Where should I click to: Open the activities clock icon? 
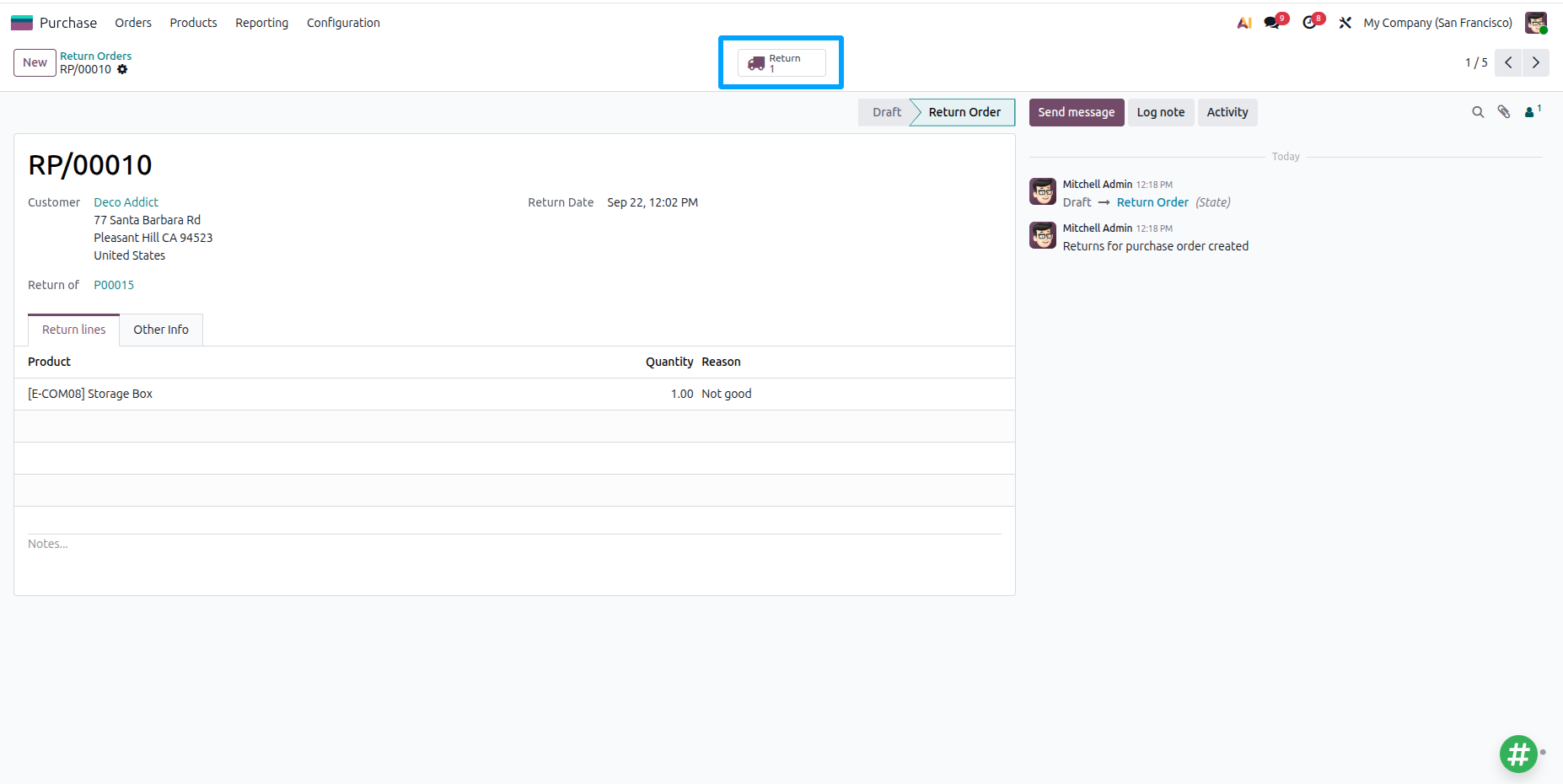pos(1309,23)
